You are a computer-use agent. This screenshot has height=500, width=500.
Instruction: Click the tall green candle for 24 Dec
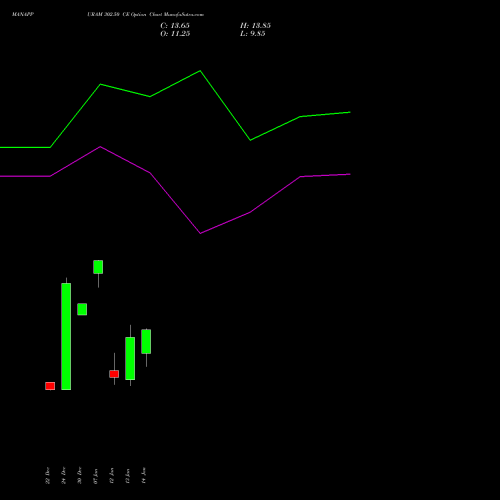66,336
